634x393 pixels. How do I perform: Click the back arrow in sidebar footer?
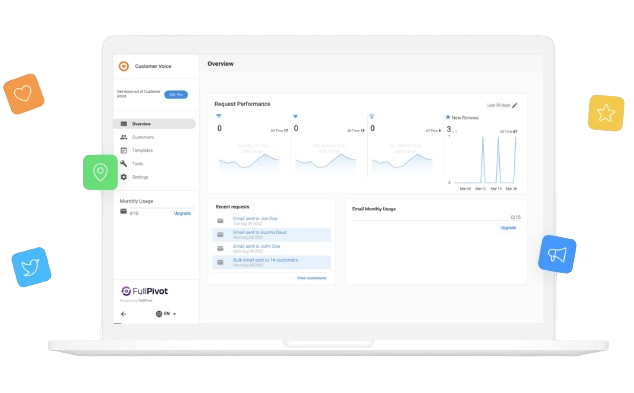coord(123,314)
